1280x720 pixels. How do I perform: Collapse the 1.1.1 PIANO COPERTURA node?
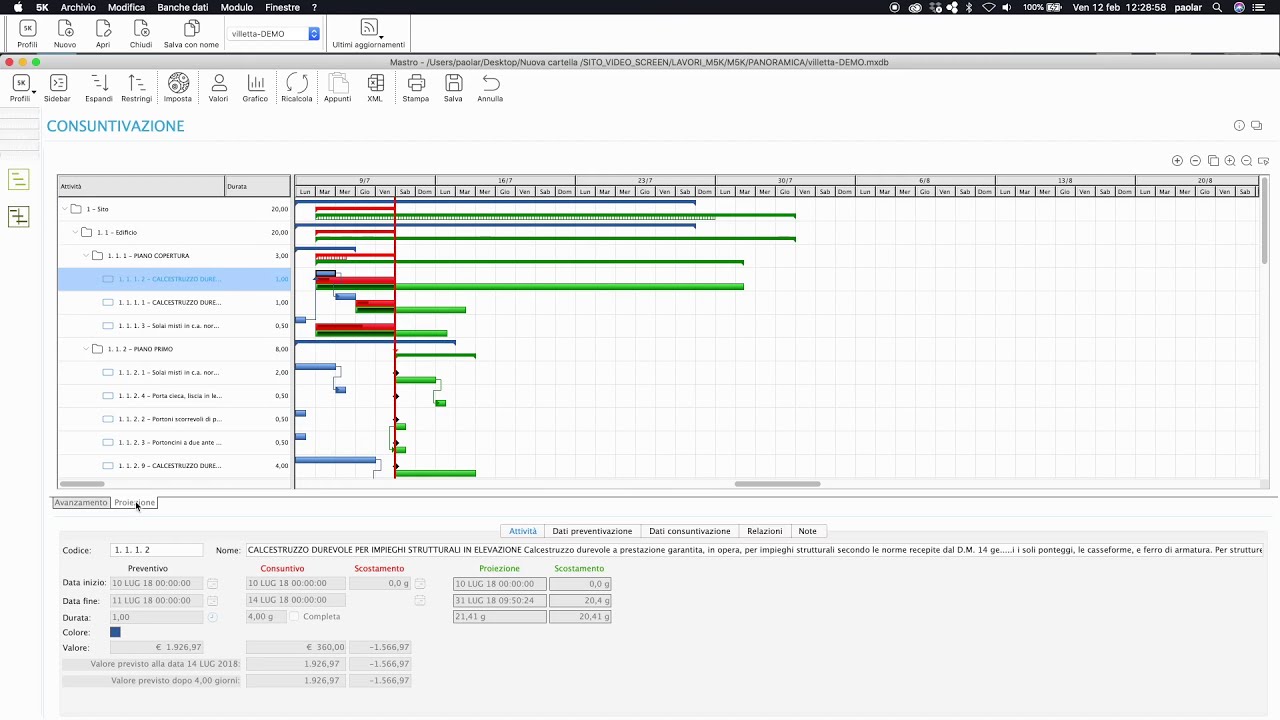tap(86, 256)
